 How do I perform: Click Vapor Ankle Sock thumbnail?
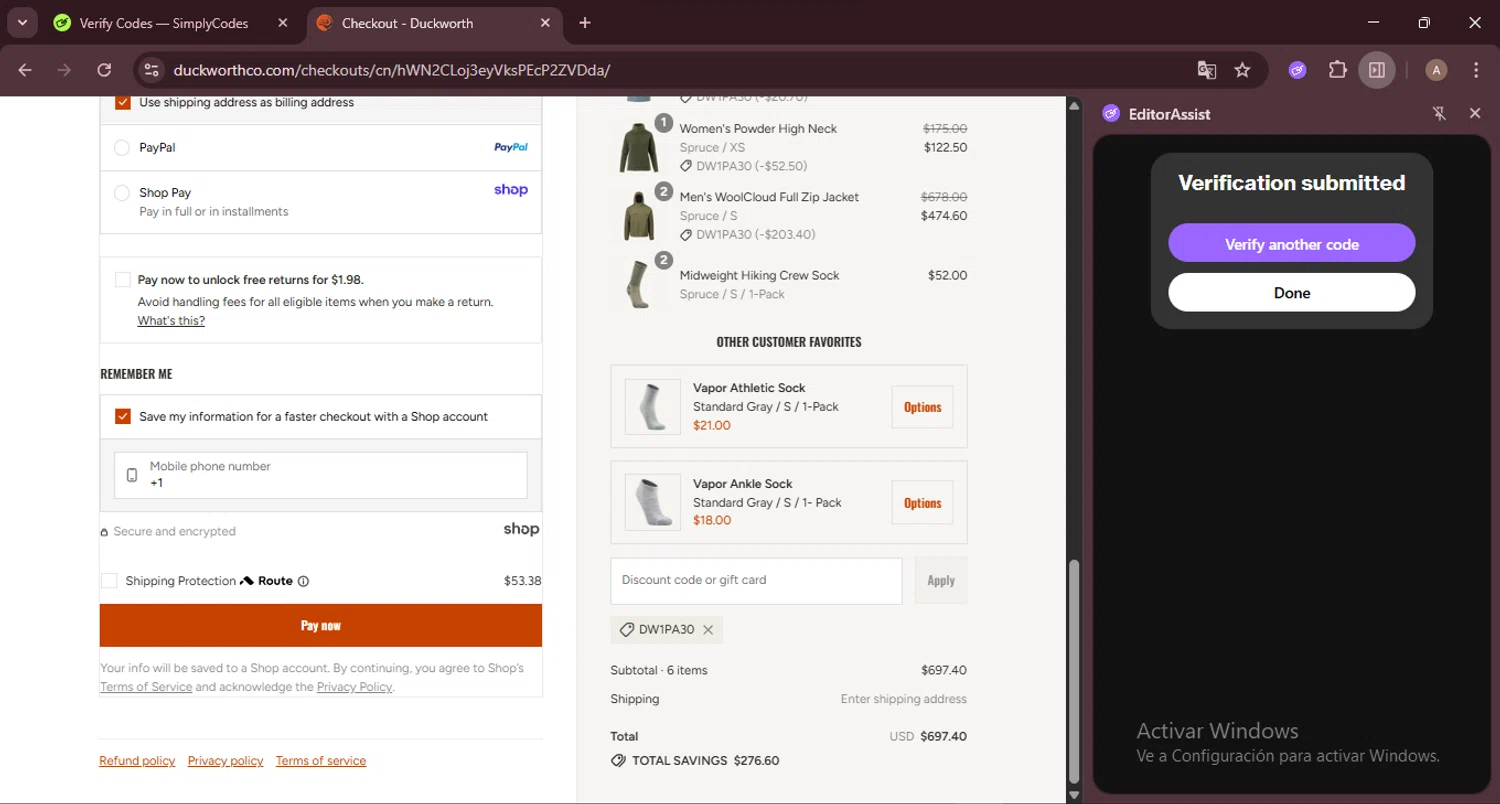coord(652,502)
